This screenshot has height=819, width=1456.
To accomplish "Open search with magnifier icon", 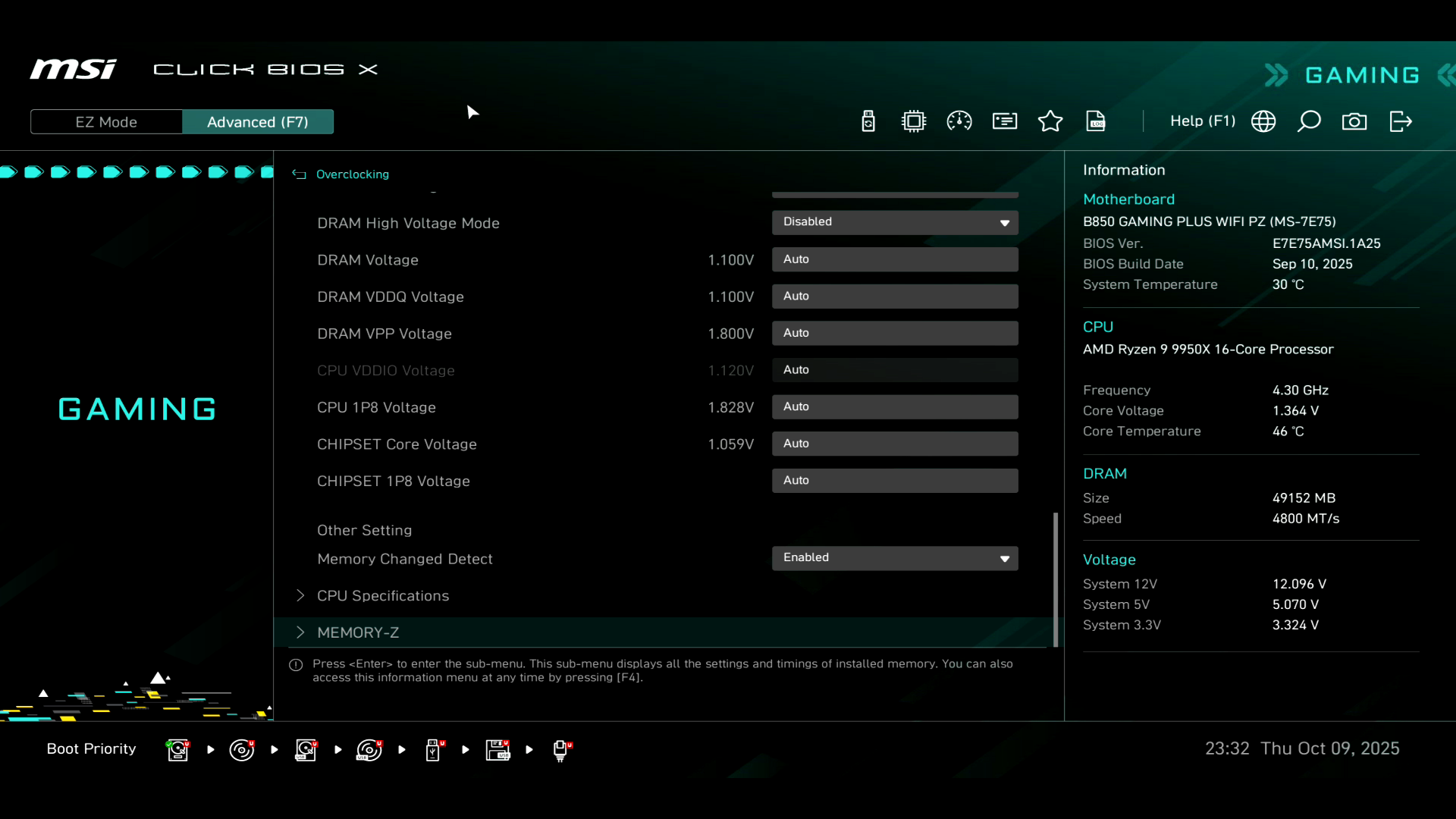I will (1309, 121).
